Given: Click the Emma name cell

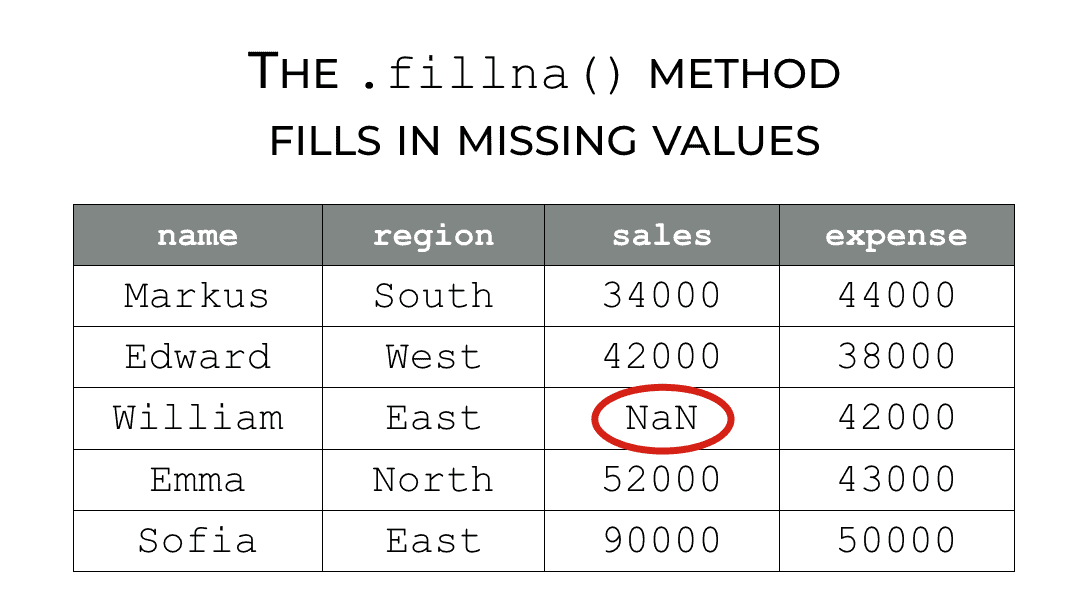Looking at the screenshot, I should point(198,479).
